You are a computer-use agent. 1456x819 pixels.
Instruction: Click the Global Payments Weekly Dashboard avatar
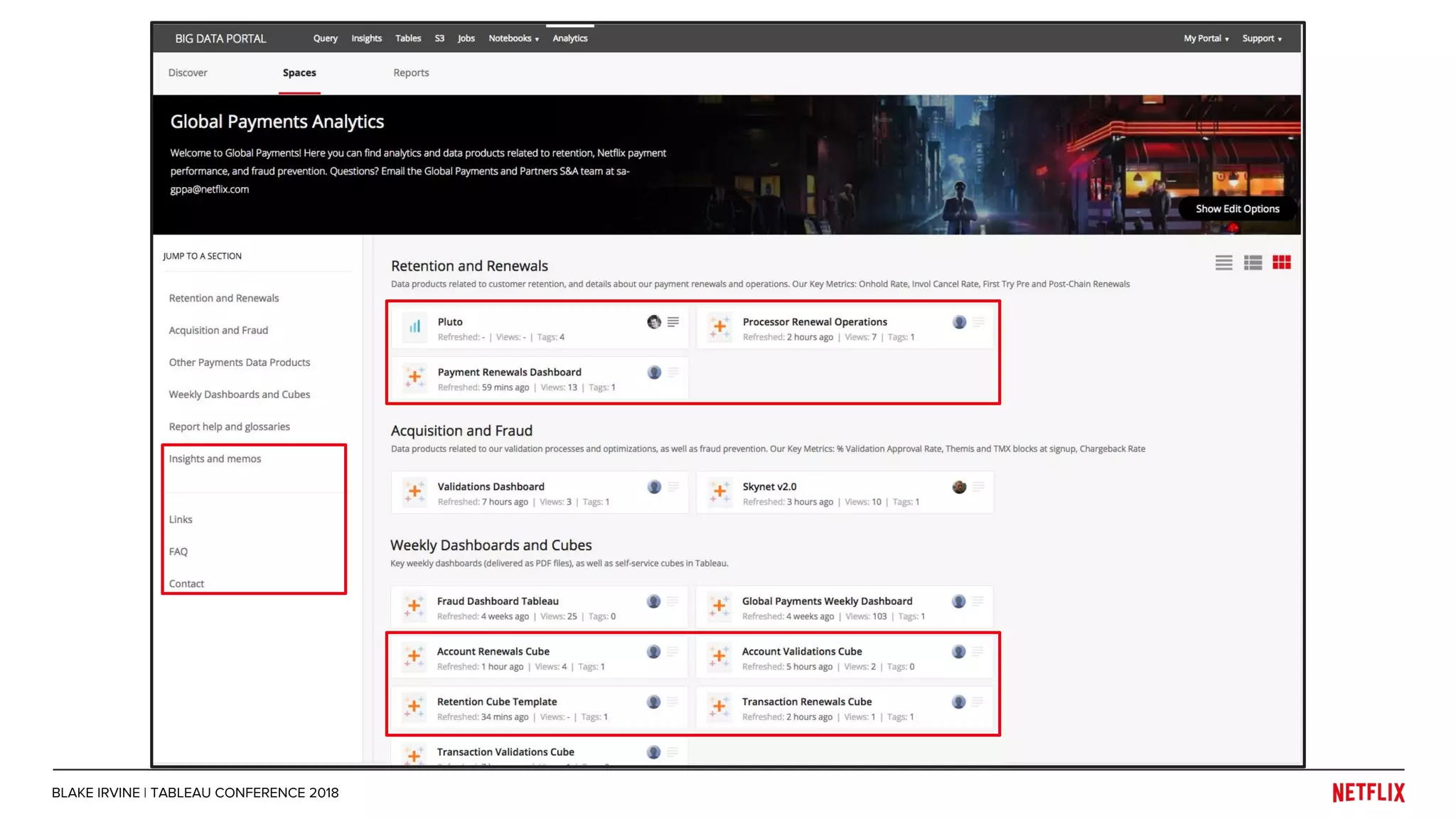pos(958,601)
